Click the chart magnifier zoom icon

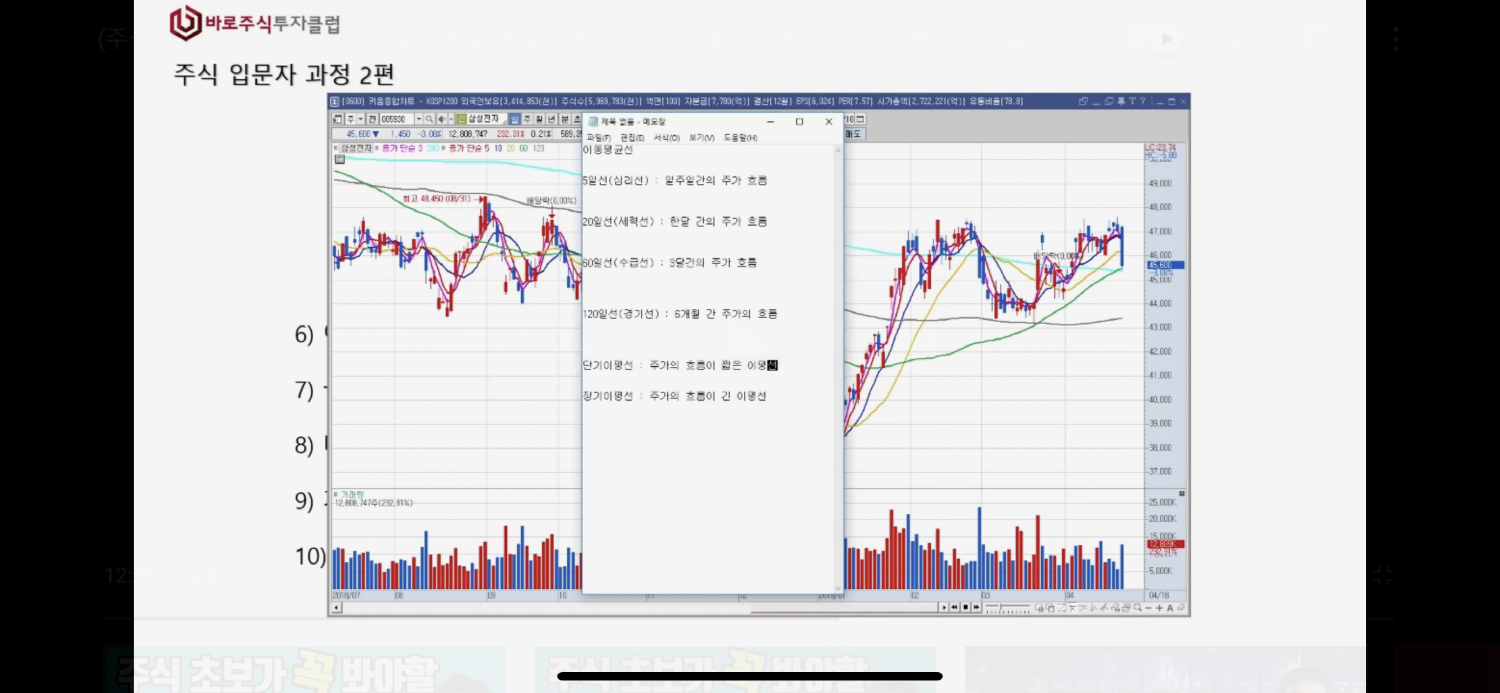(1137, 607)
